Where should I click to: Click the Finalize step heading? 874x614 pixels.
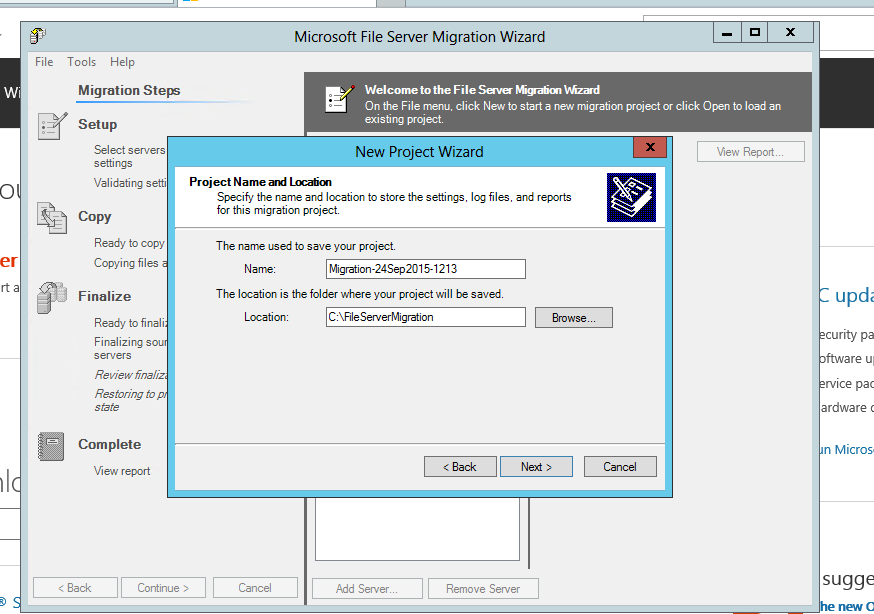click(x=105, y=296)
